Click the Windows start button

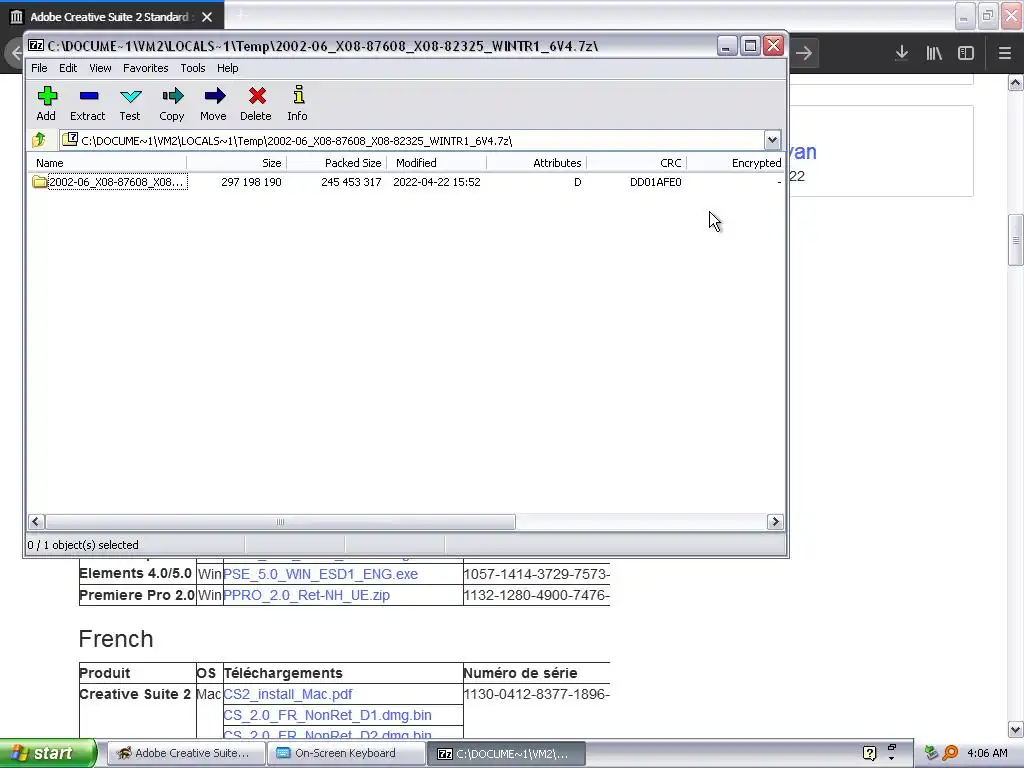click(x=48, y=753)
